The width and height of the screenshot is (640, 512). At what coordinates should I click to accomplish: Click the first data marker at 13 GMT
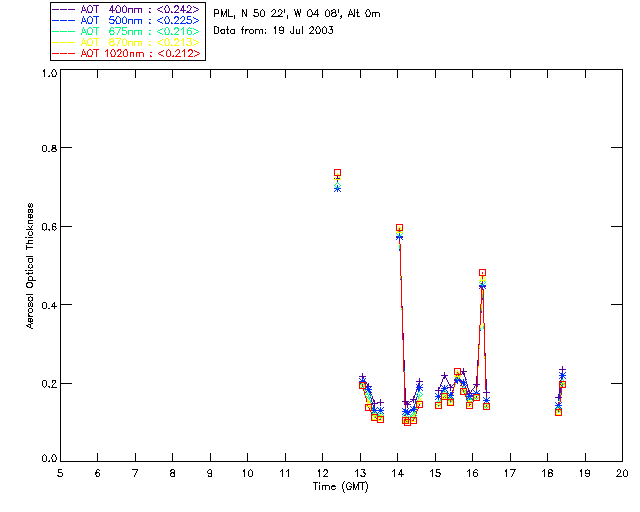(x=362, y=383)
